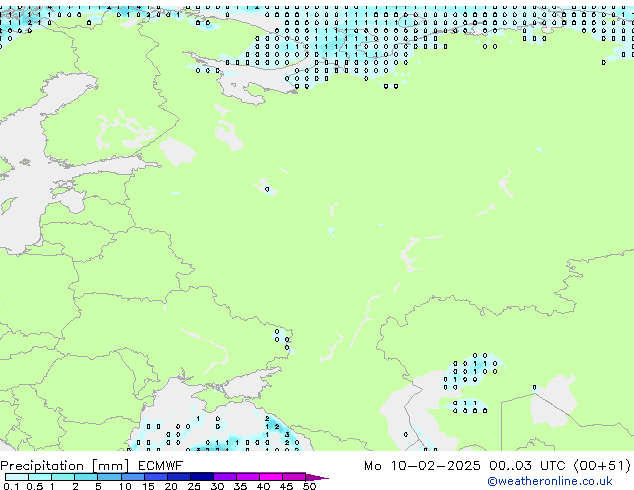Click the "15" legend scale label
Image resolution: width=634 pixels, height=490 pixels.
[148, 486]
